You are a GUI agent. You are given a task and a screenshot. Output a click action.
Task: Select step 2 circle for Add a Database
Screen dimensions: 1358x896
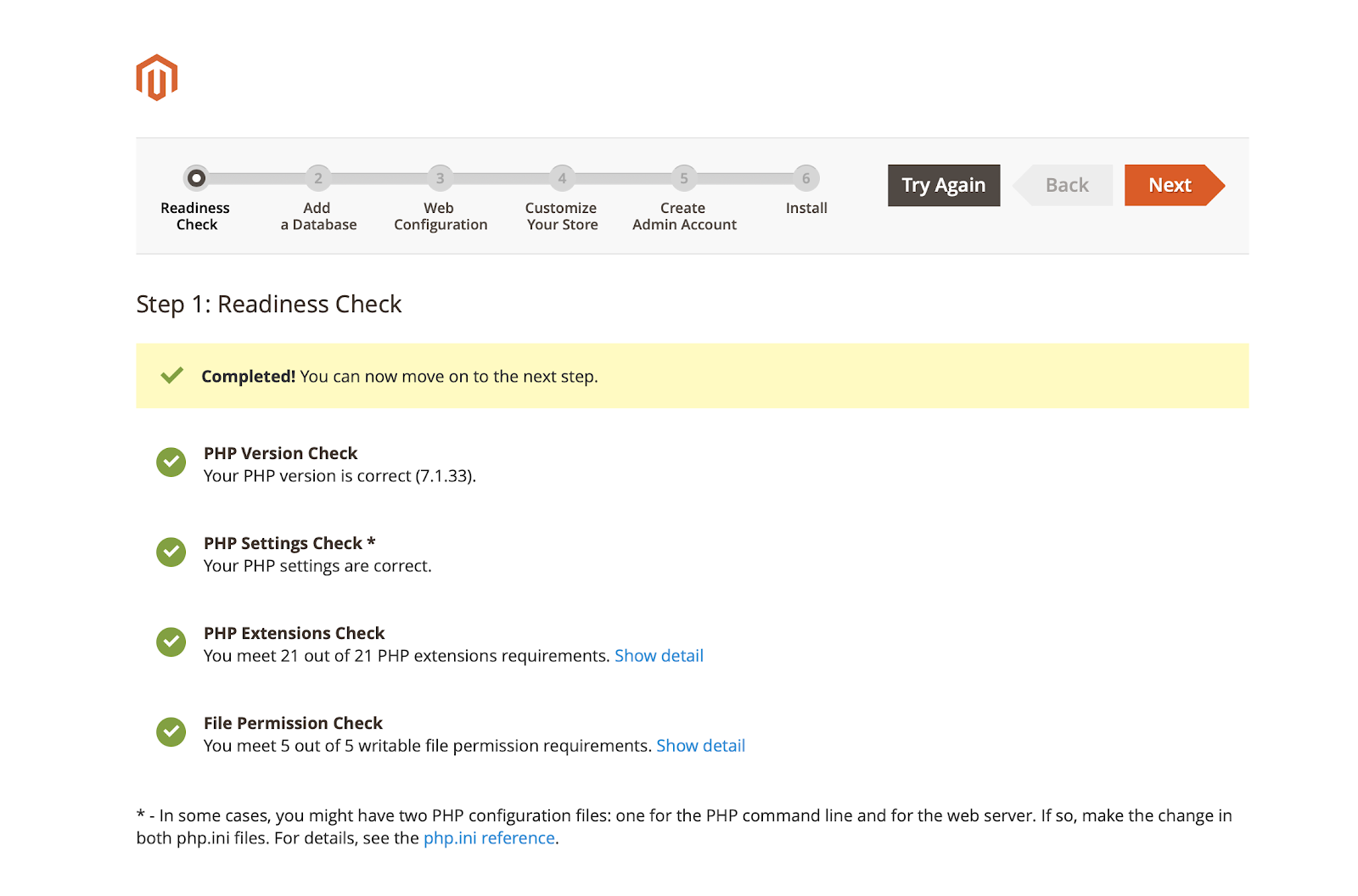tap(318, 178)
